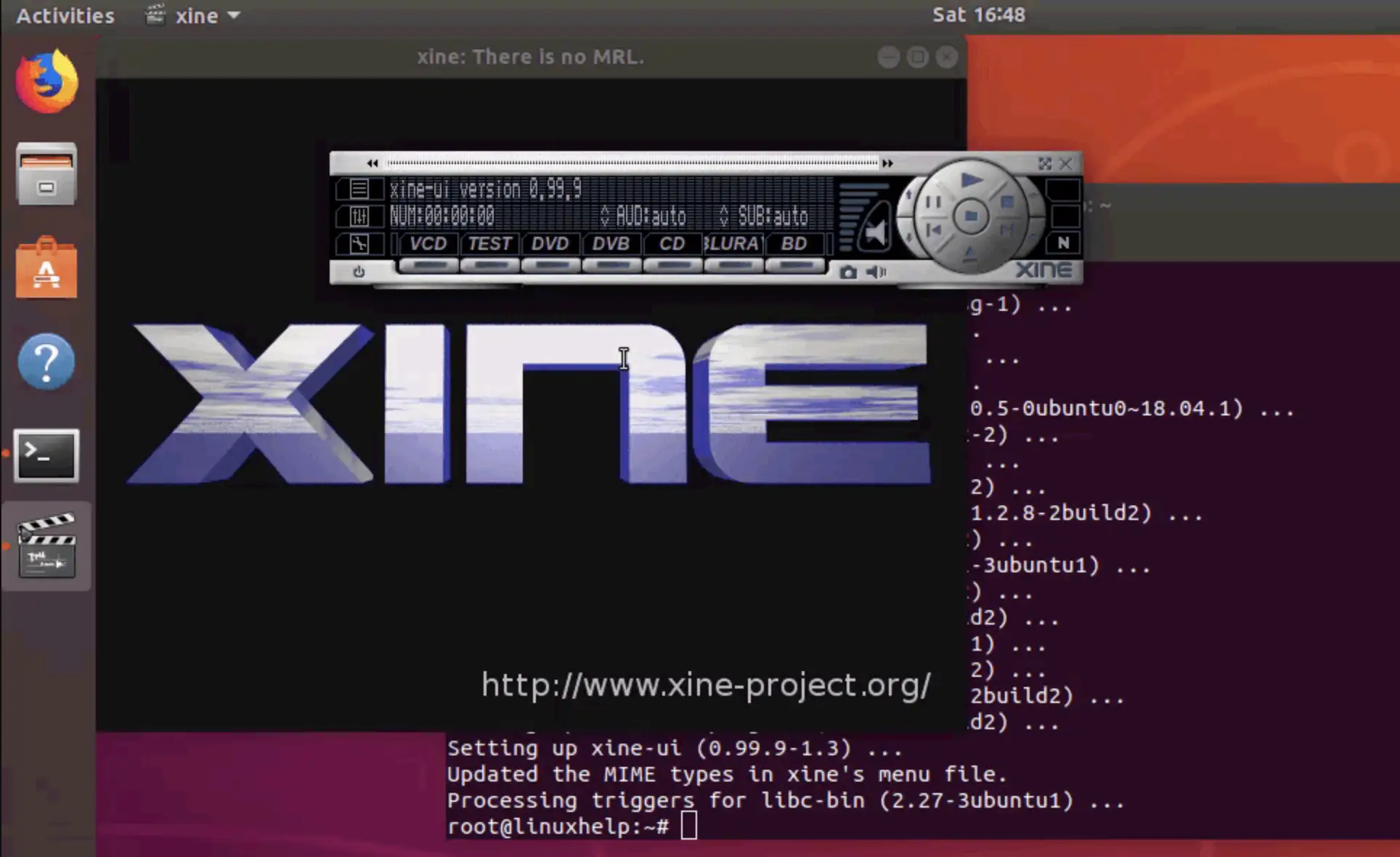
Task: Click the seek position slider
Action: (x=632, y=163)
